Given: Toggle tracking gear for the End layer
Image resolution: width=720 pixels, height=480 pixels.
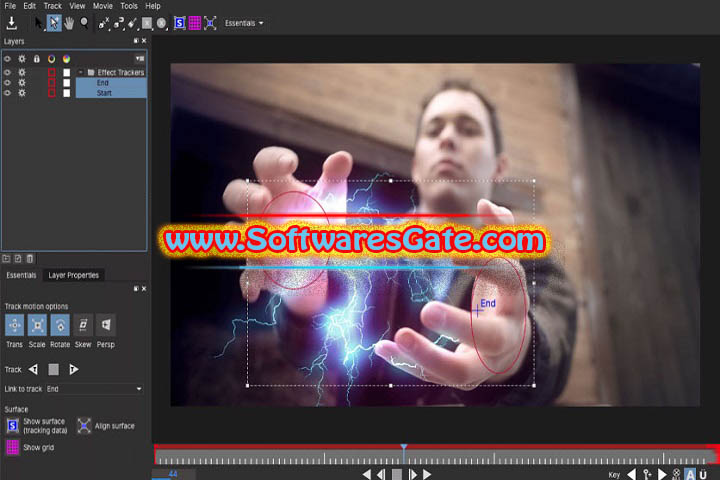Looking at the screenshot, I should pos(22,83).
